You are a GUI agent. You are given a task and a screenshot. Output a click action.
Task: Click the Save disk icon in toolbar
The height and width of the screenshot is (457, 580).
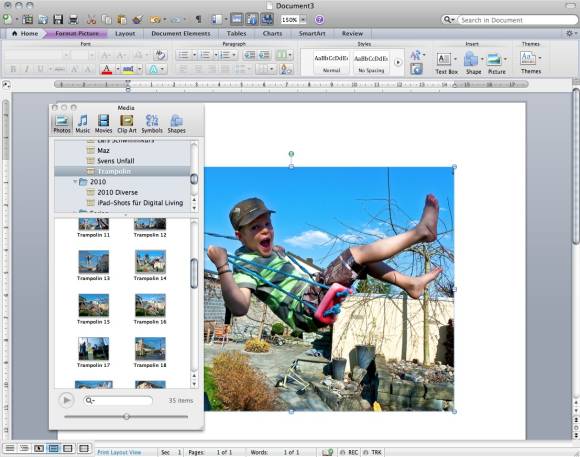tap(58, 19)
